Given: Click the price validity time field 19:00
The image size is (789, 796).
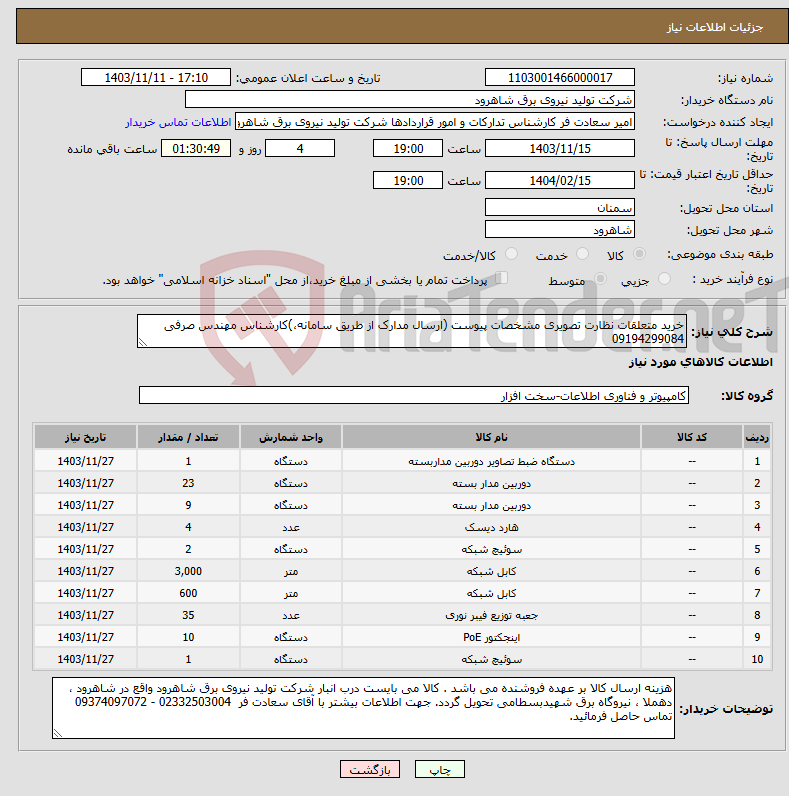Looking at the screenshot, I should pos(408,180).
